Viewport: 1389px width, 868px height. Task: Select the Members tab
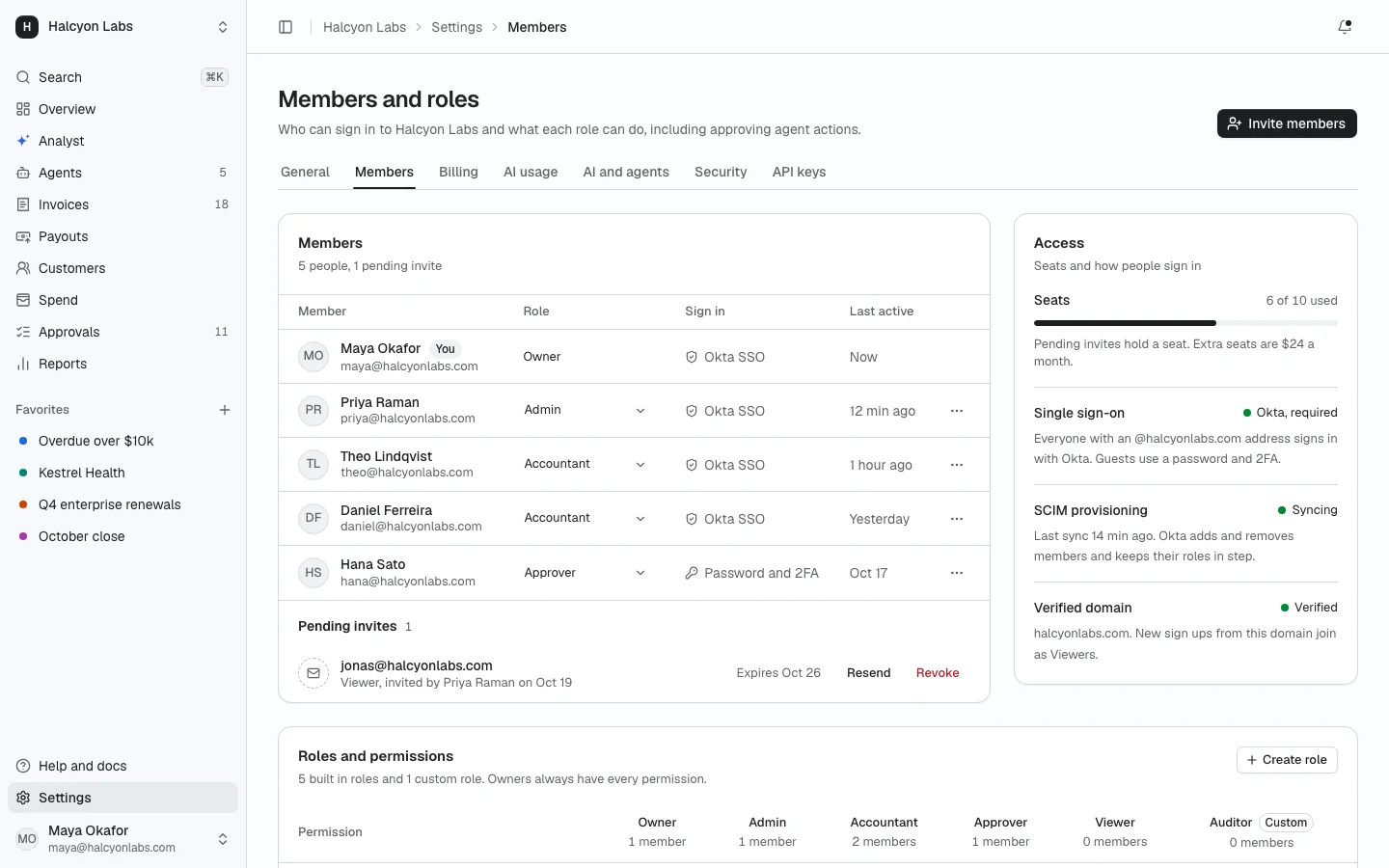tap(384, 172)
